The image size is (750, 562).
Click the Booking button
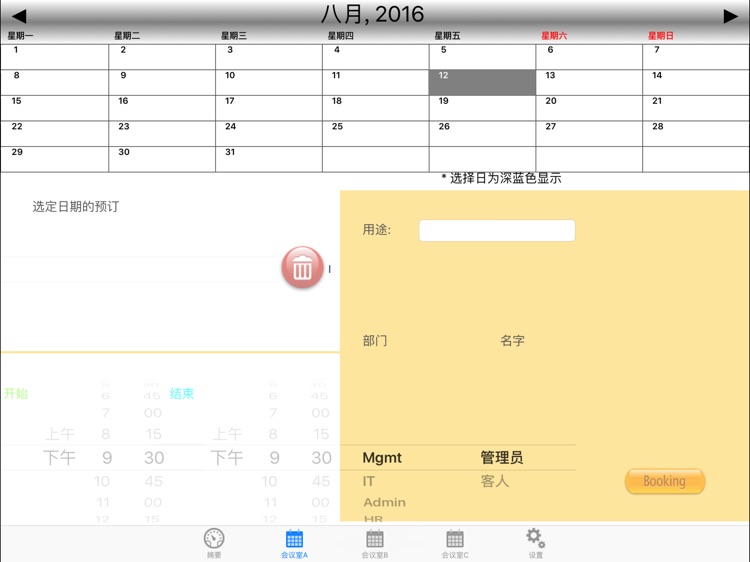(665, 481)
